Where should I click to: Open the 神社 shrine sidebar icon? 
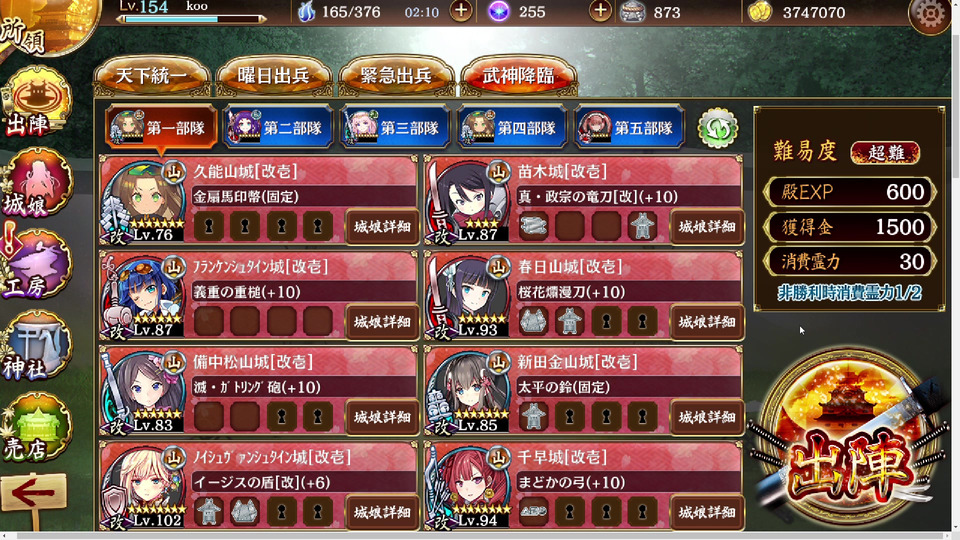(x=37, y=346)
